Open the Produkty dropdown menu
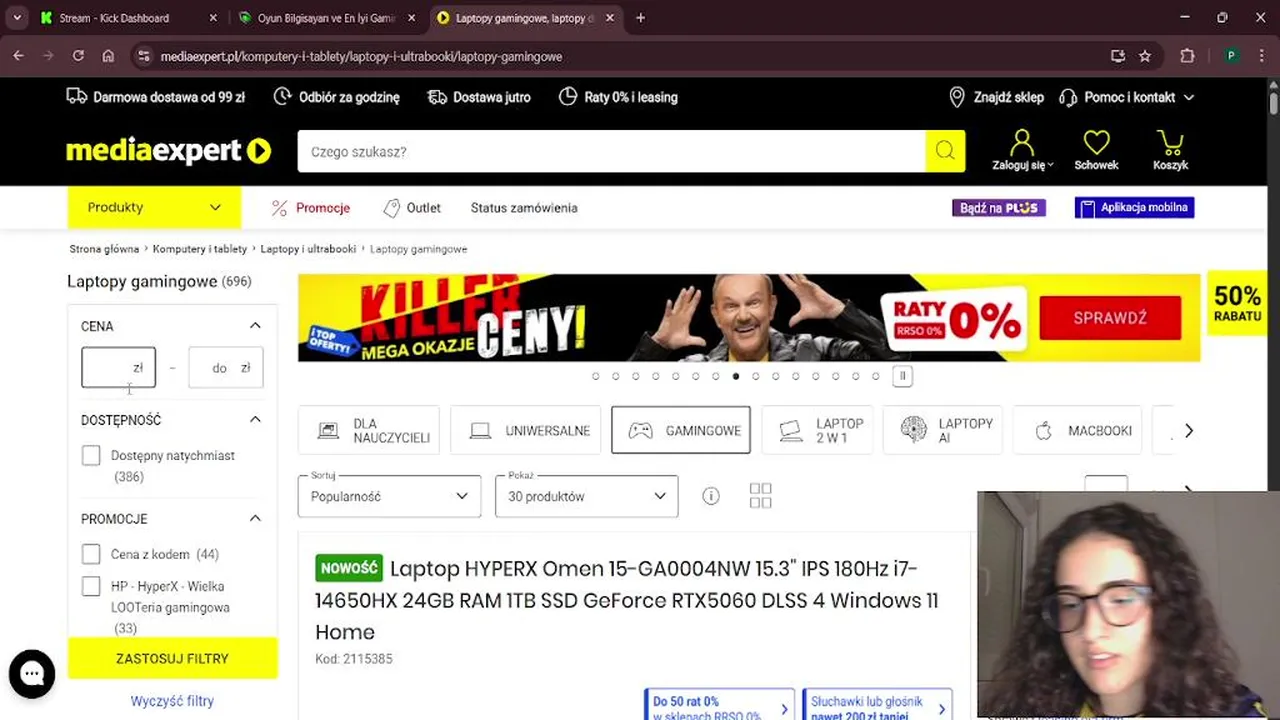The height and width of the screenshot is (720, 1280). pyautogui.click(x=154, y=207)
